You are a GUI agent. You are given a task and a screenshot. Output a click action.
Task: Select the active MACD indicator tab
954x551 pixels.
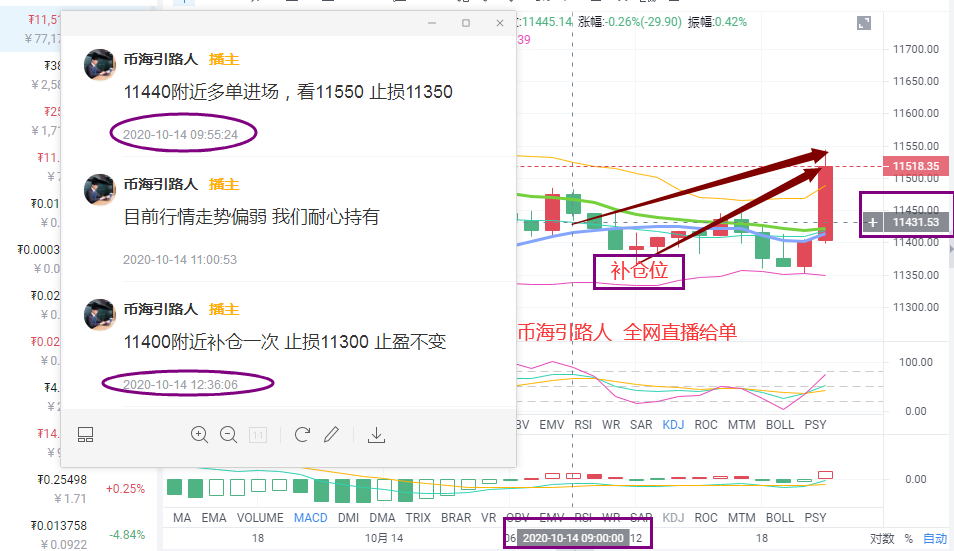pos(310,518)
